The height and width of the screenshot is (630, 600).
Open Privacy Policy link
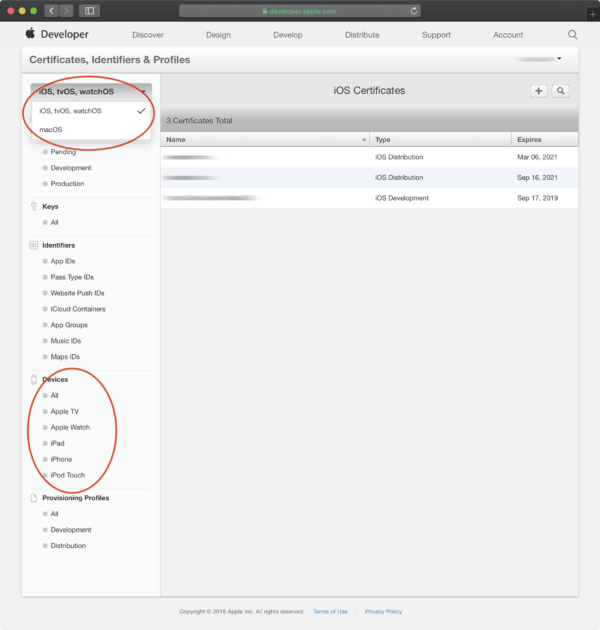(383, 612)
